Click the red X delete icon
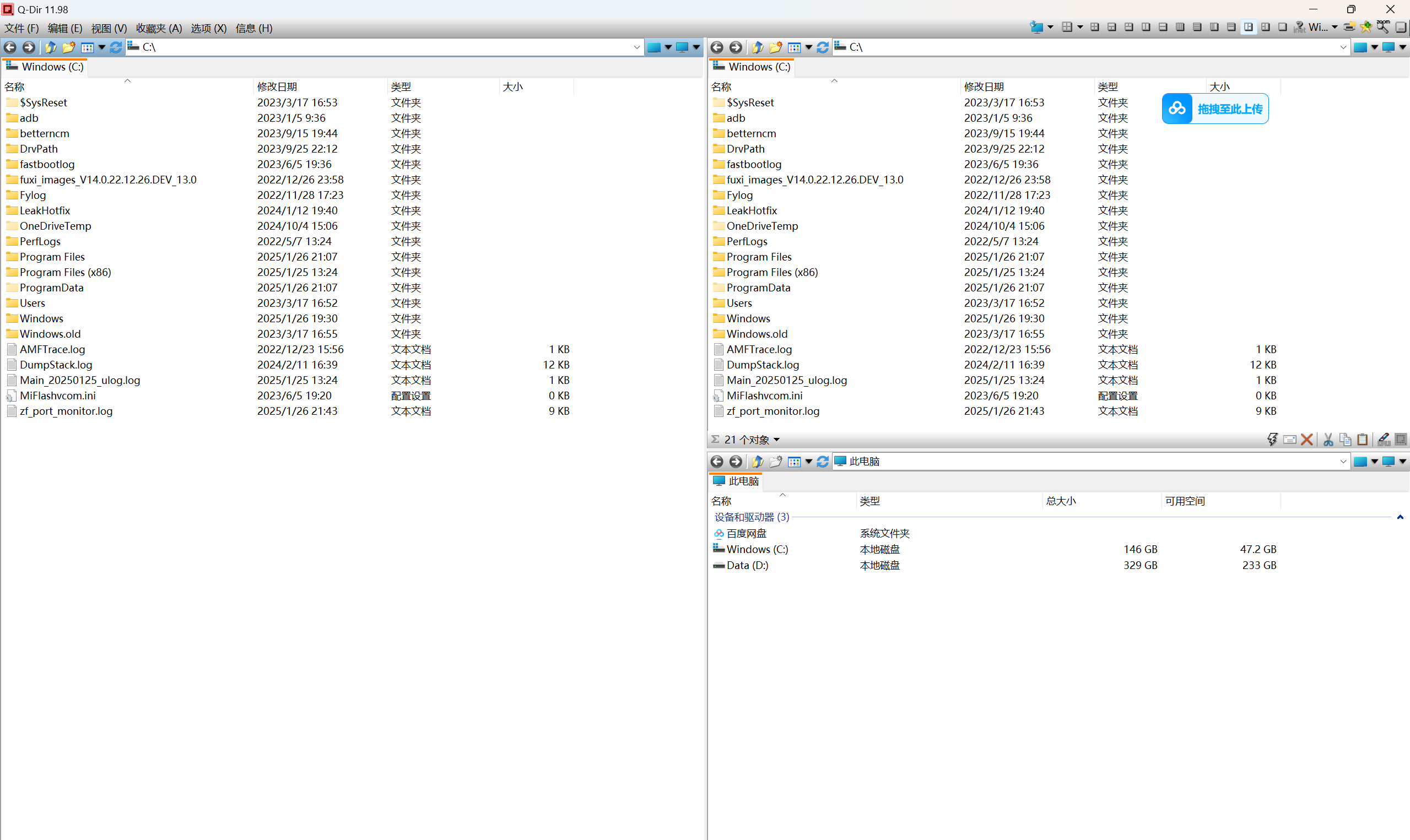The width and height of the screenshot is (1410, 840). click(x=1306, y=439)
